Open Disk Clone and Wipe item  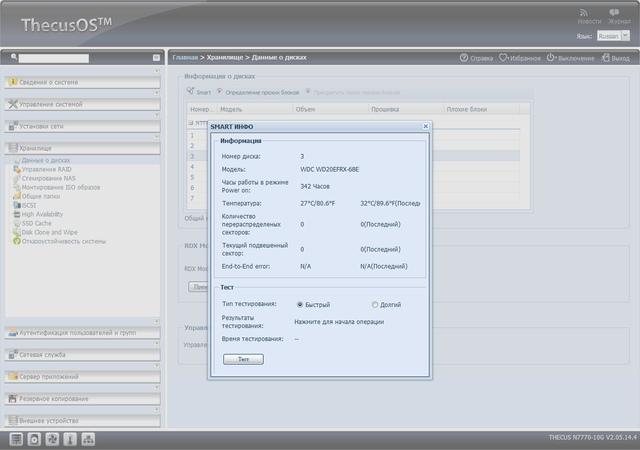[49, 232]
